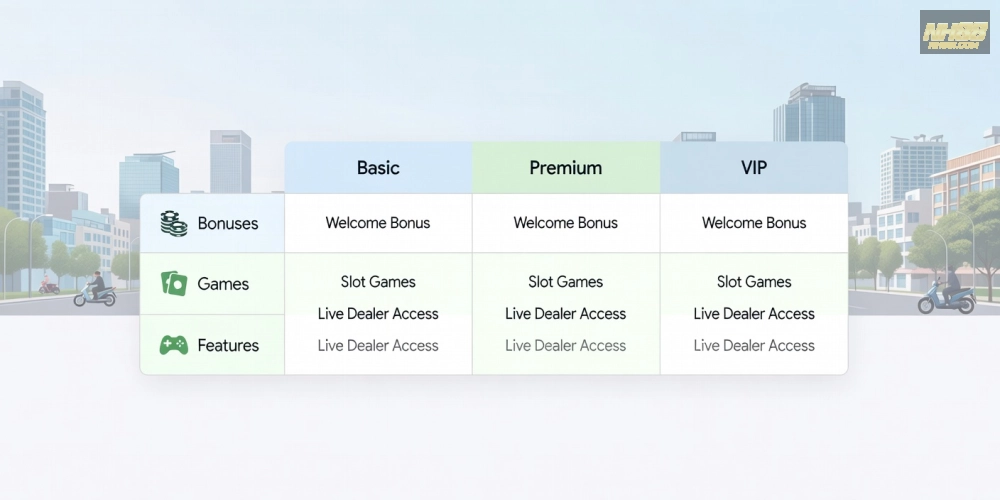
Task: Click dark Live Dealer Access under Premium
Action: [x=566, y=314]
